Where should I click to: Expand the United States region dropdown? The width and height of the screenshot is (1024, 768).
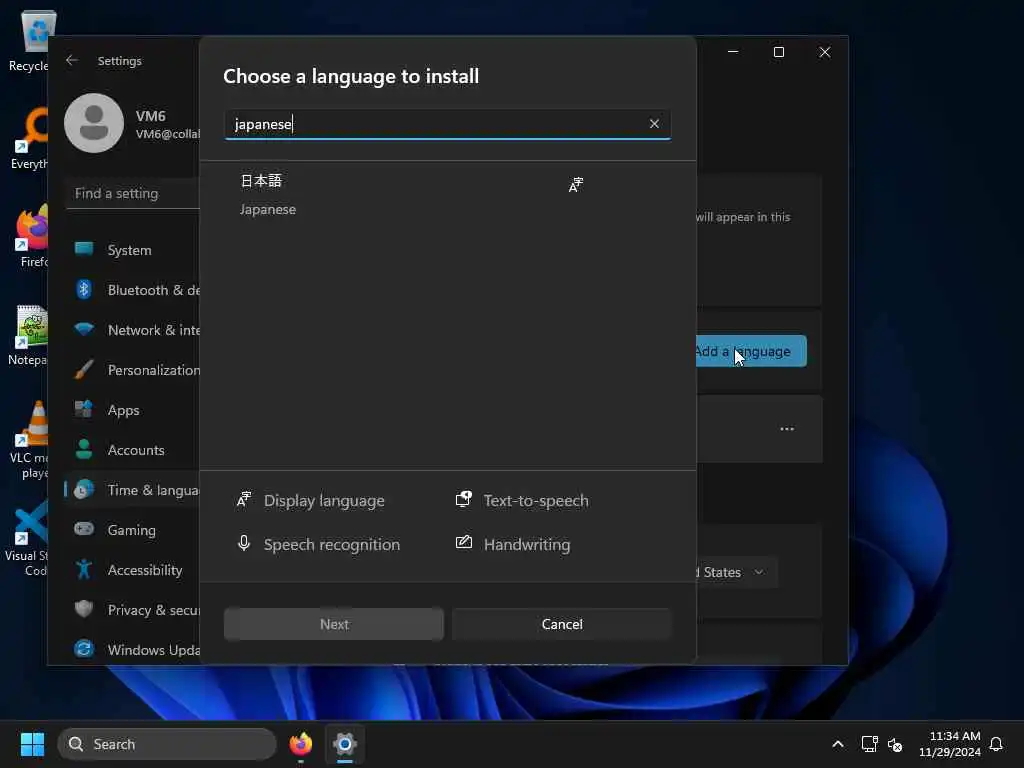(737, 572)
